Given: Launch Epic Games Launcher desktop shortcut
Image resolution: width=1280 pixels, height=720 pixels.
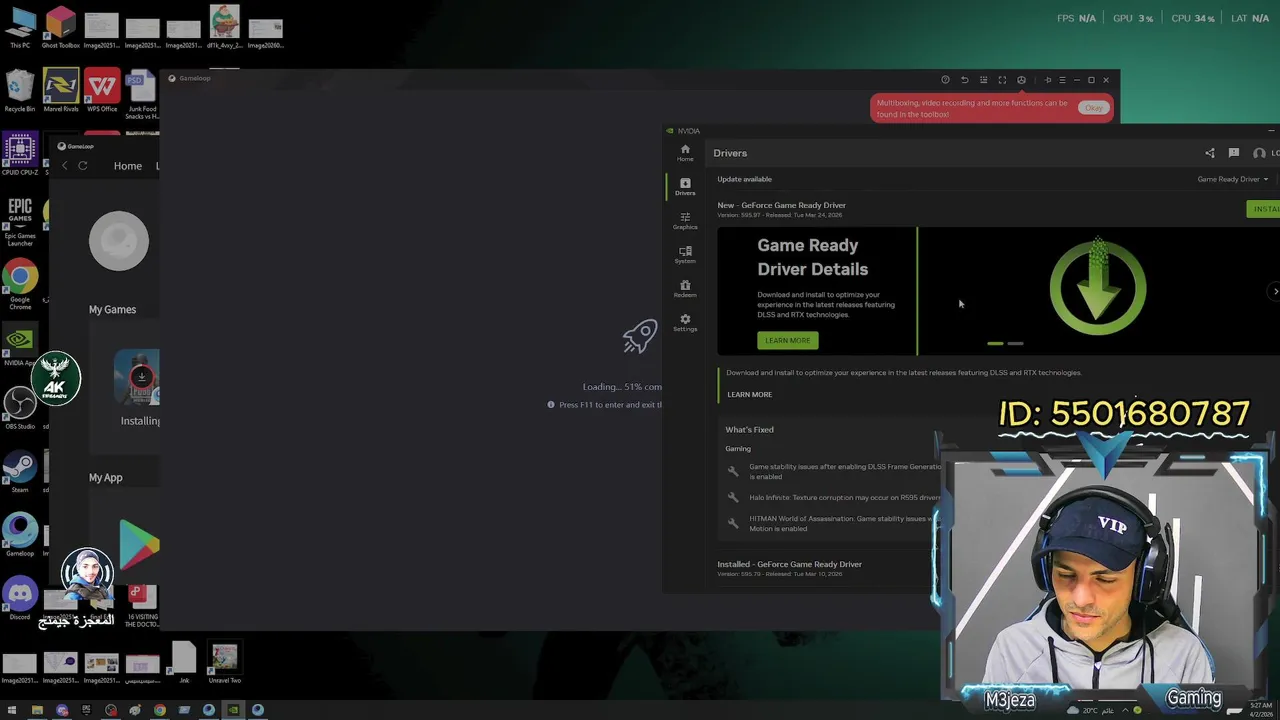Looking at the screenshot, I should coord(20,222).
